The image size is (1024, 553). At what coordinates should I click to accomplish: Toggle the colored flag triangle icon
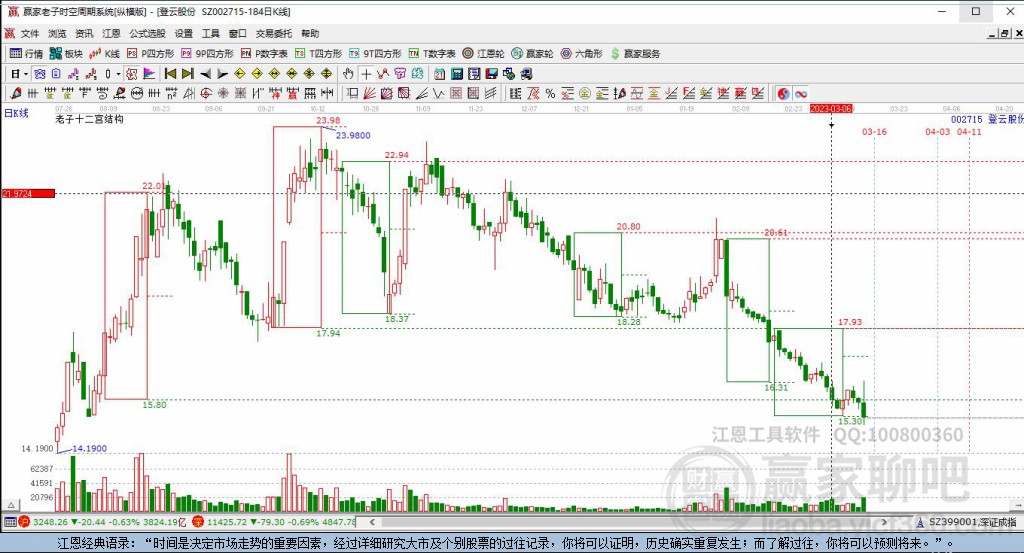click(149, 74)
